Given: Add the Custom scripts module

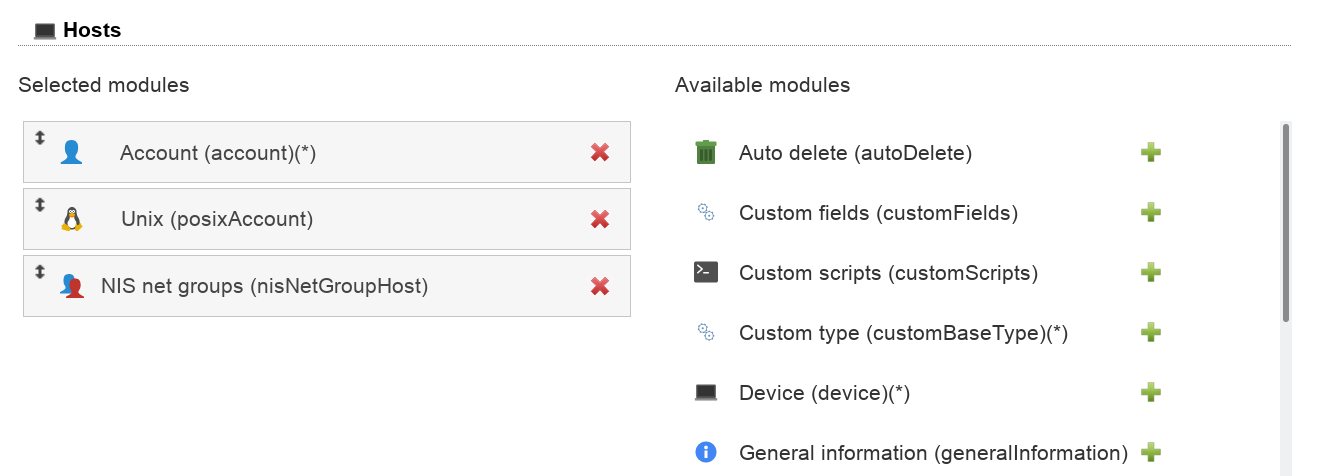Looking at the screenshot, I should [x=1151, y=272].
